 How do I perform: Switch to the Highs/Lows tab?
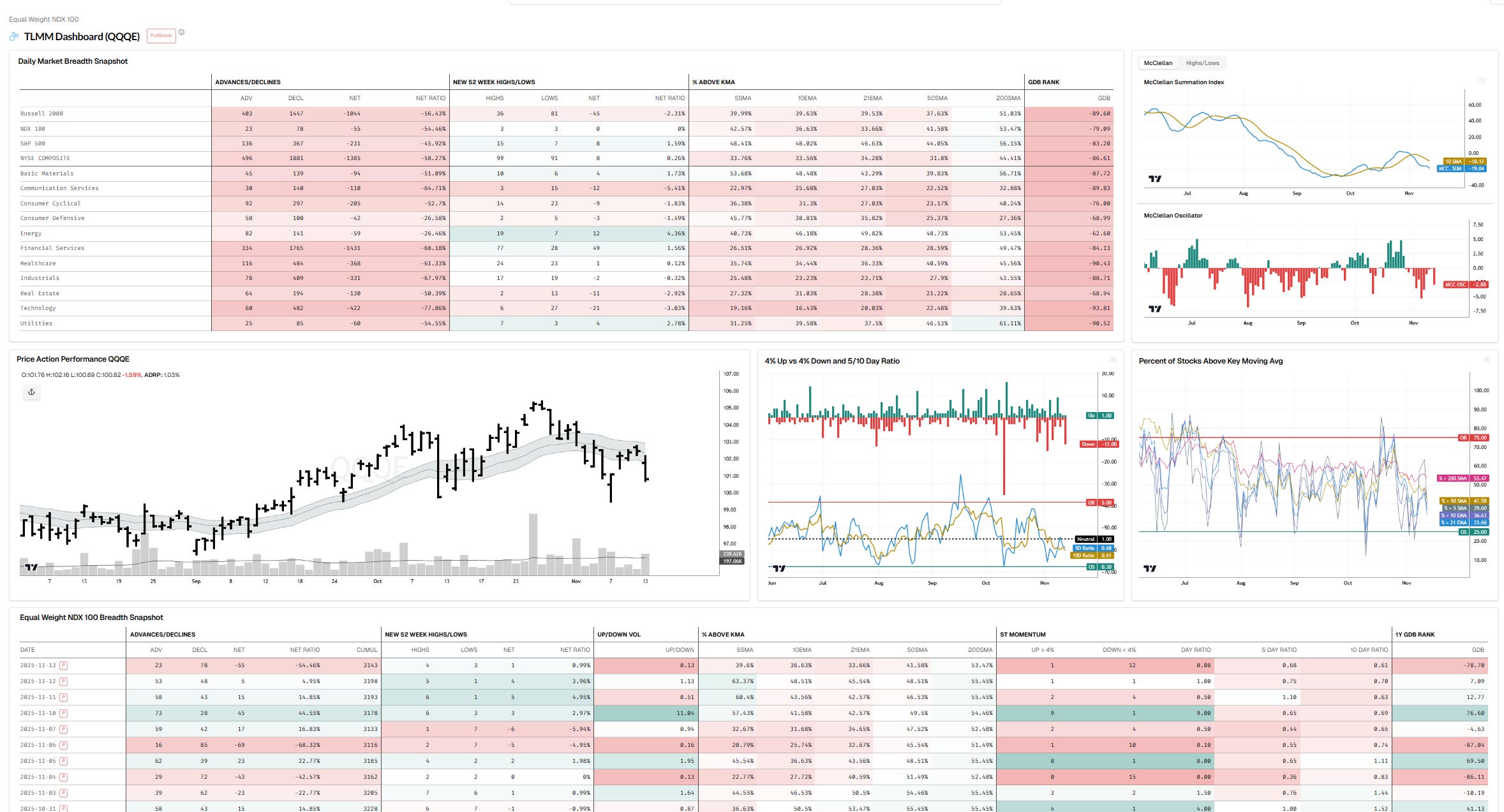pos(1202,63)
